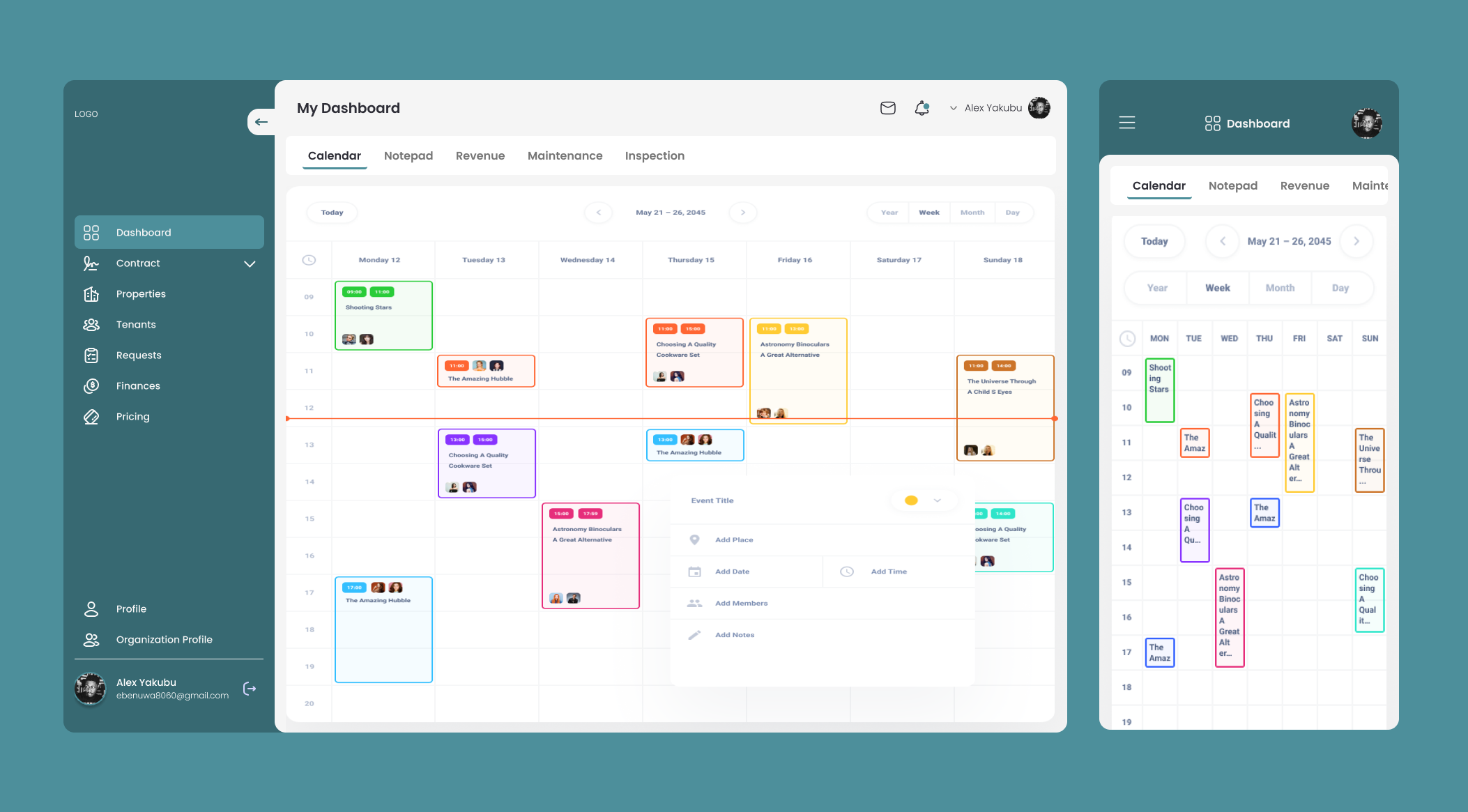The height and width of the screenshot is (812, 1468).
Task: Open the event color dropdown in the modal
Action: (x=938, y=500)
